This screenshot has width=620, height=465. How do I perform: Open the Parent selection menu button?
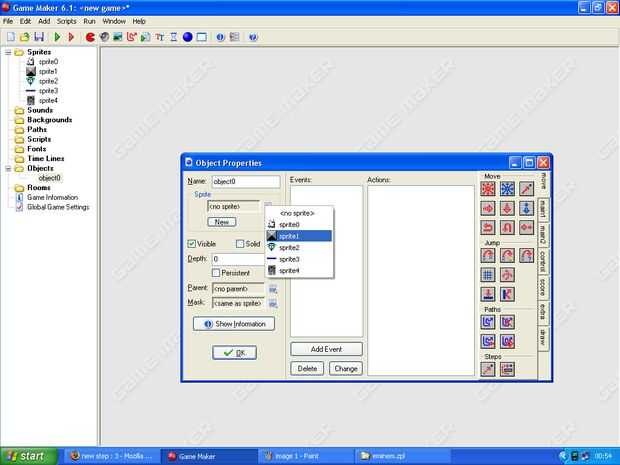pos(273,289)
